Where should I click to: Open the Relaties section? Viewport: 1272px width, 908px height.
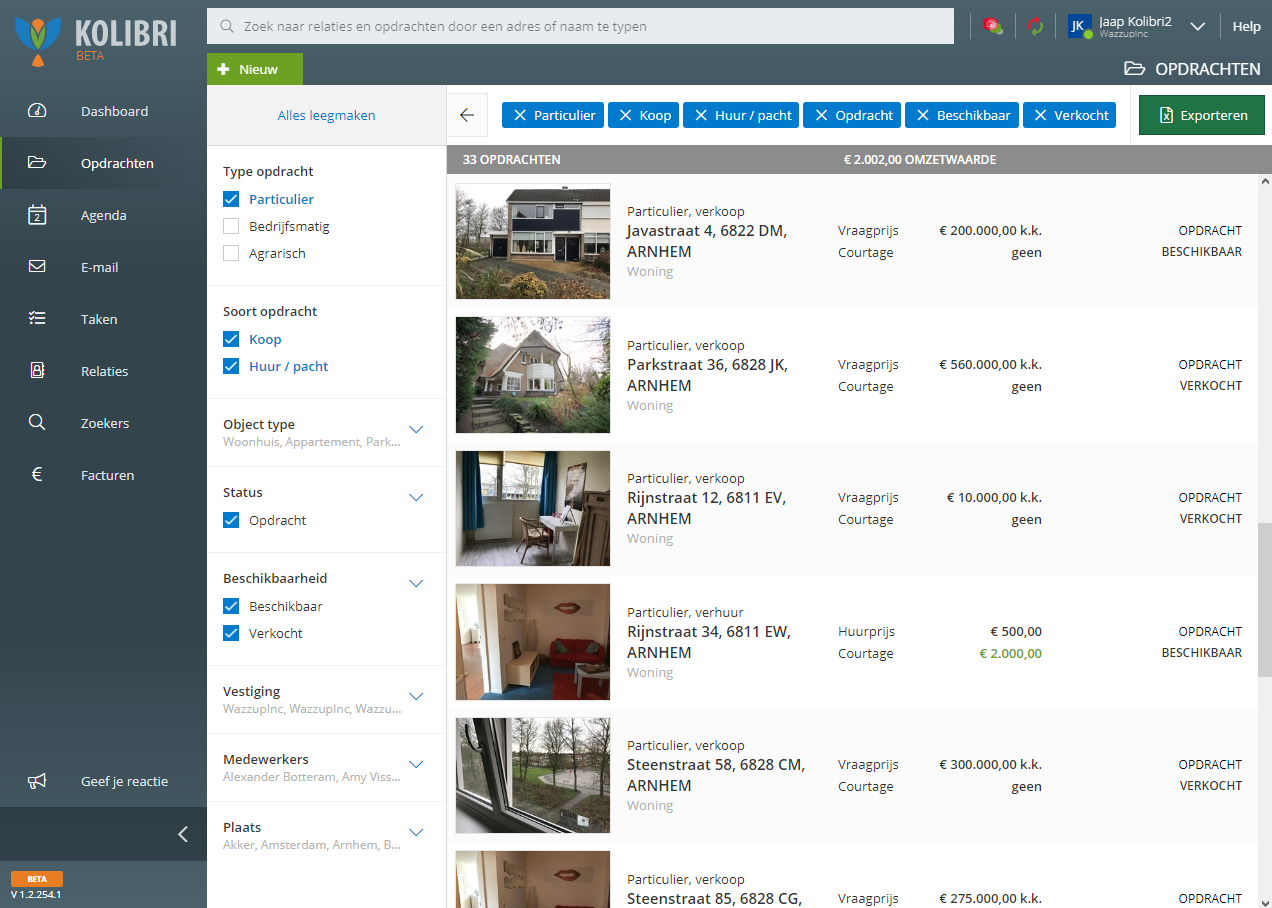103,371
